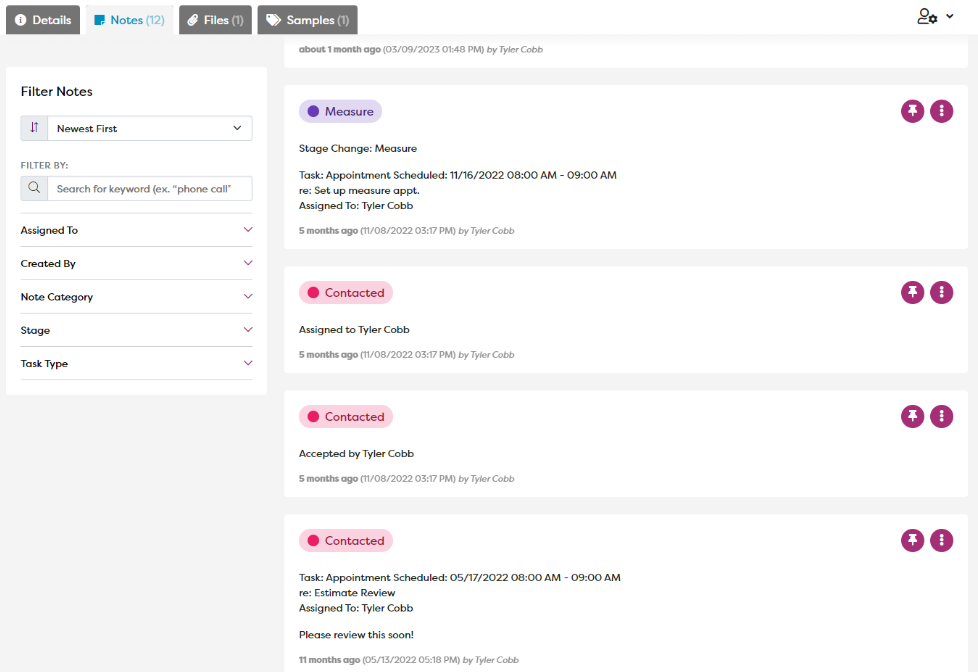The width and height of the screenshot is (978, 672).
Task: Expand the Note Category filter
Action: 136,297
